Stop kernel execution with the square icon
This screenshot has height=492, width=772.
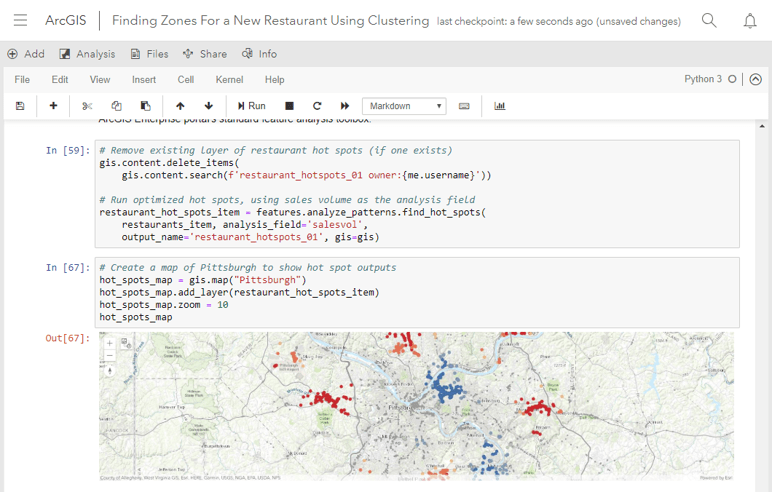point(289,106)
